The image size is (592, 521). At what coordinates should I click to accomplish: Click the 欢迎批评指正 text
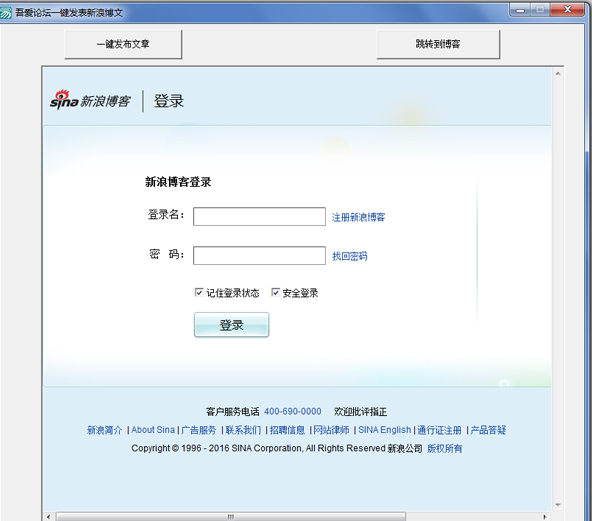tap(360, 412)
